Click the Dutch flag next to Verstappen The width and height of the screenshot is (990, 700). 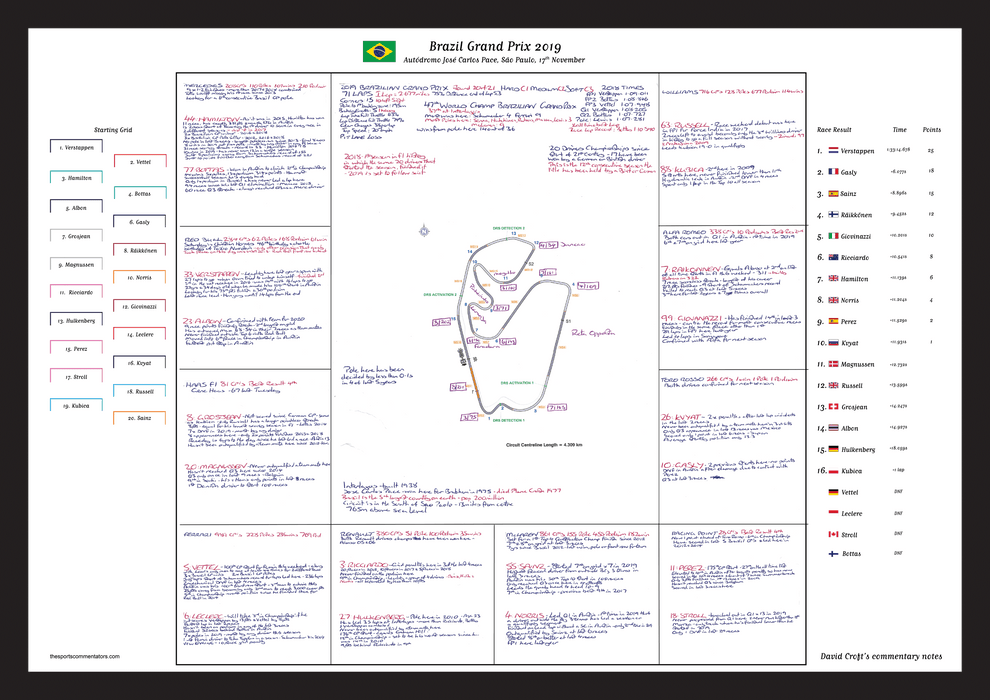pyautogui.click(x=832, y=151)
